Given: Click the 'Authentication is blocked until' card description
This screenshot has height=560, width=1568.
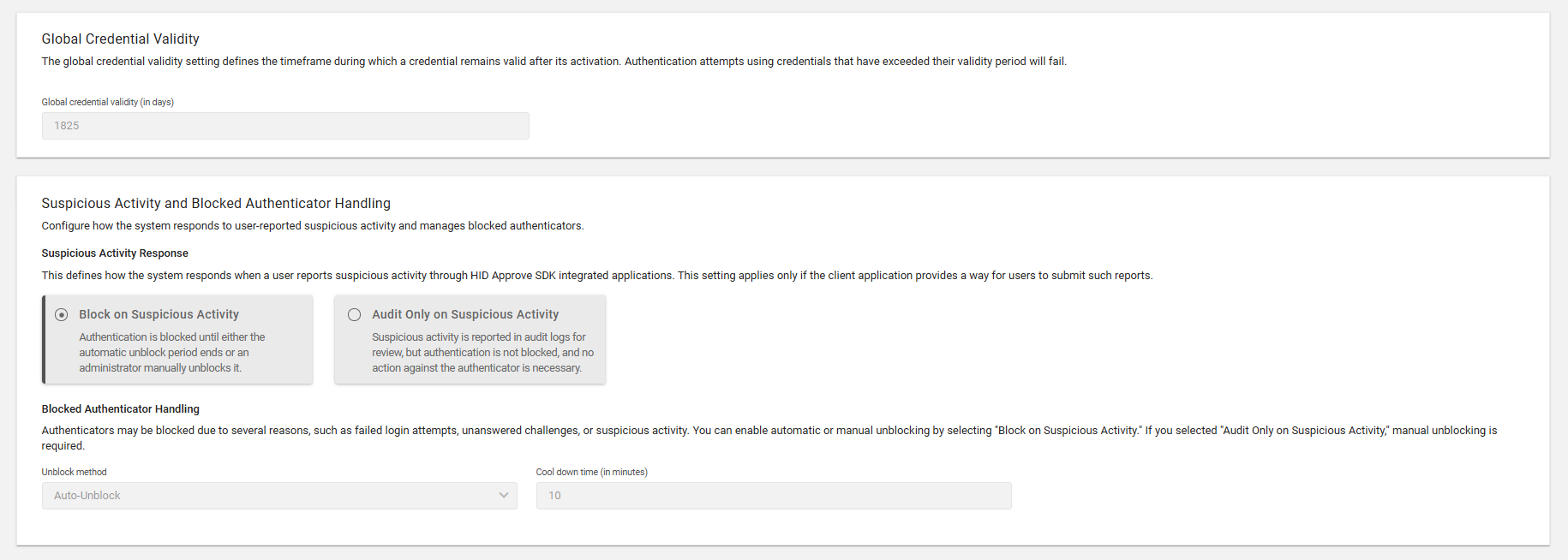Looking at the screenshot, I should point(172,353).
